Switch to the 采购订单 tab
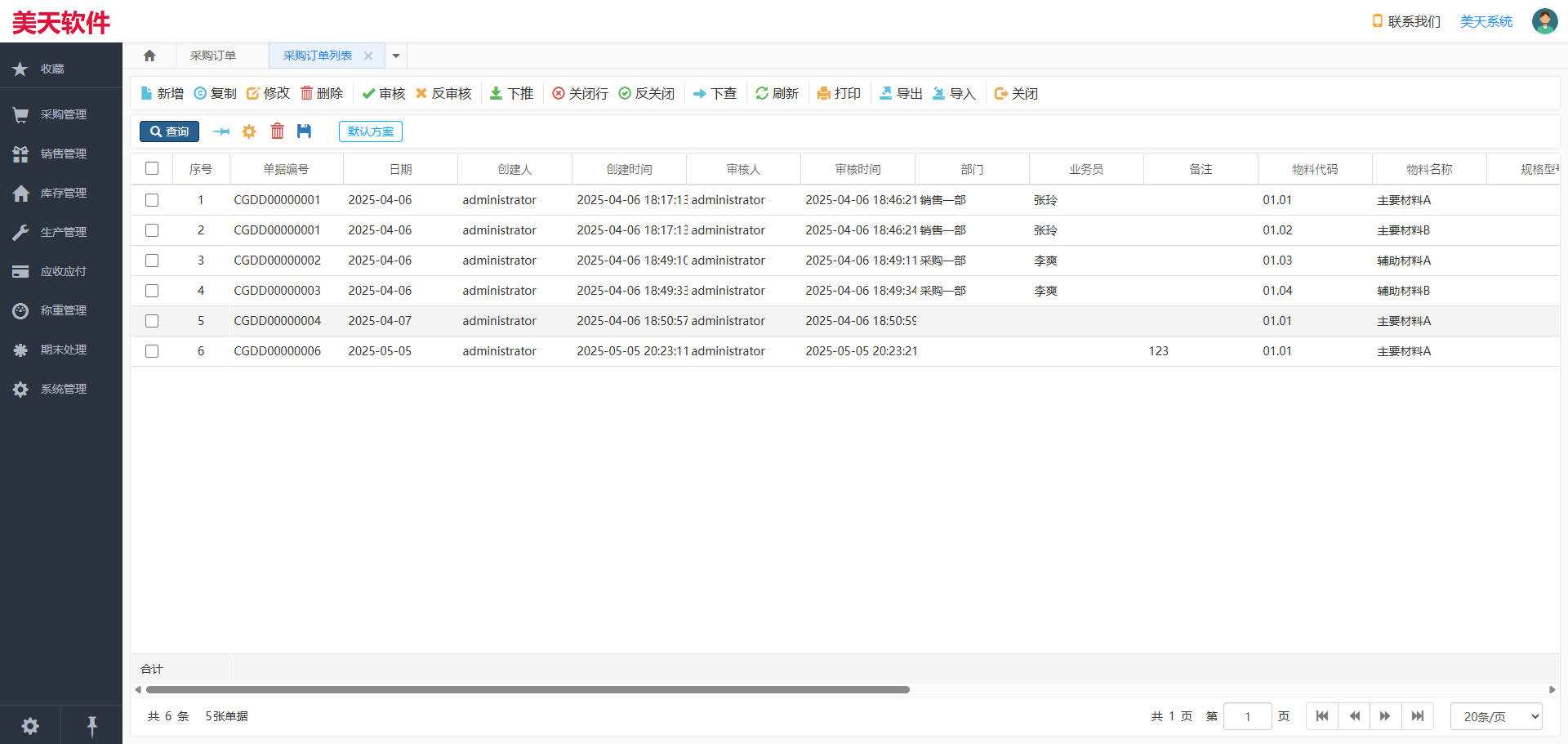 (213, 55)
